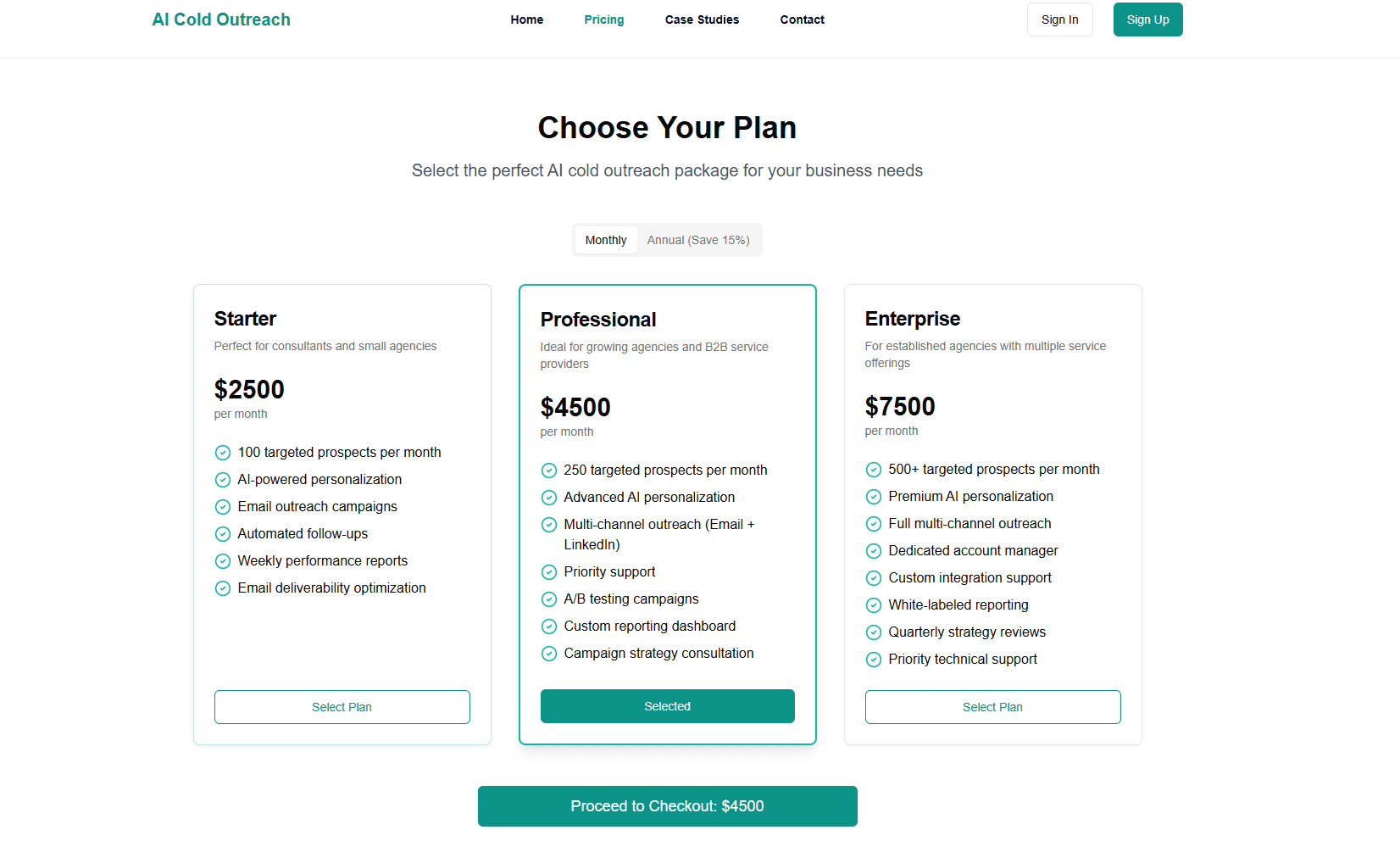The width and height of the screenshot is (1400, 841).
Task: Click the AI Cold Outreach logo
Action: (x=221, y=19)
